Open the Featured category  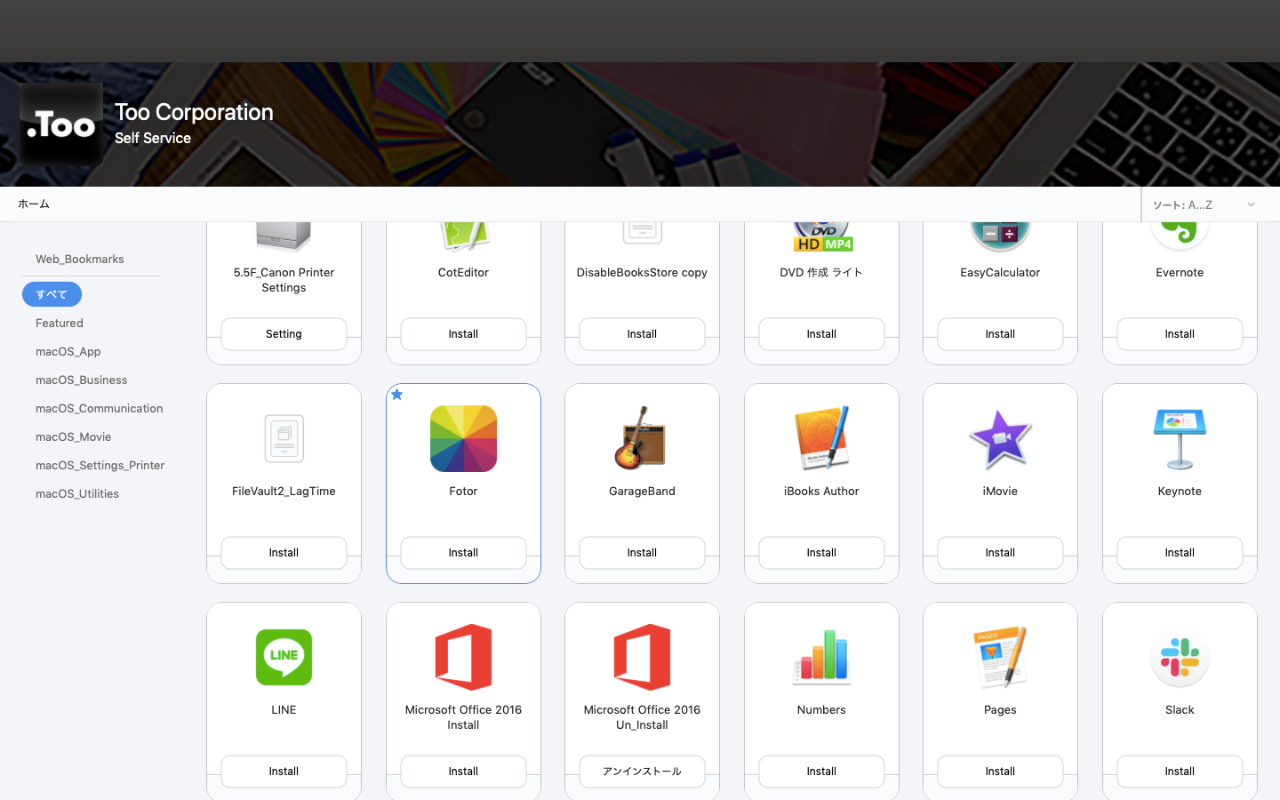[x=59, y=323]
